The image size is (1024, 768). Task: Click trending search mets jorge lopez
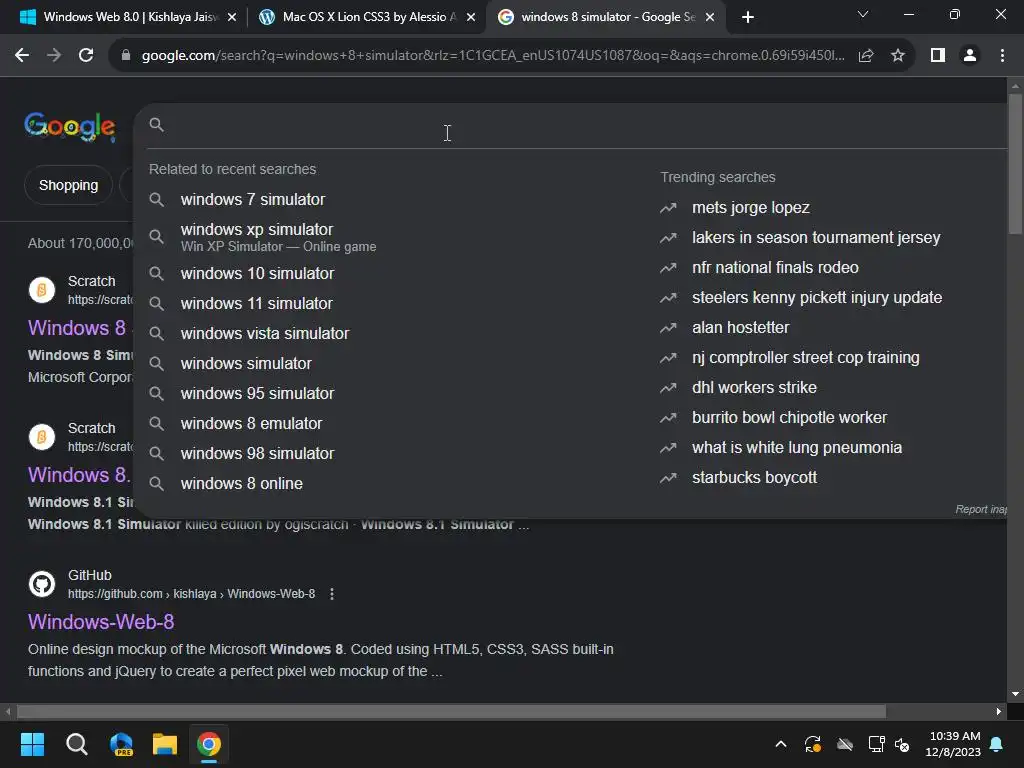(x=751, y=208)
